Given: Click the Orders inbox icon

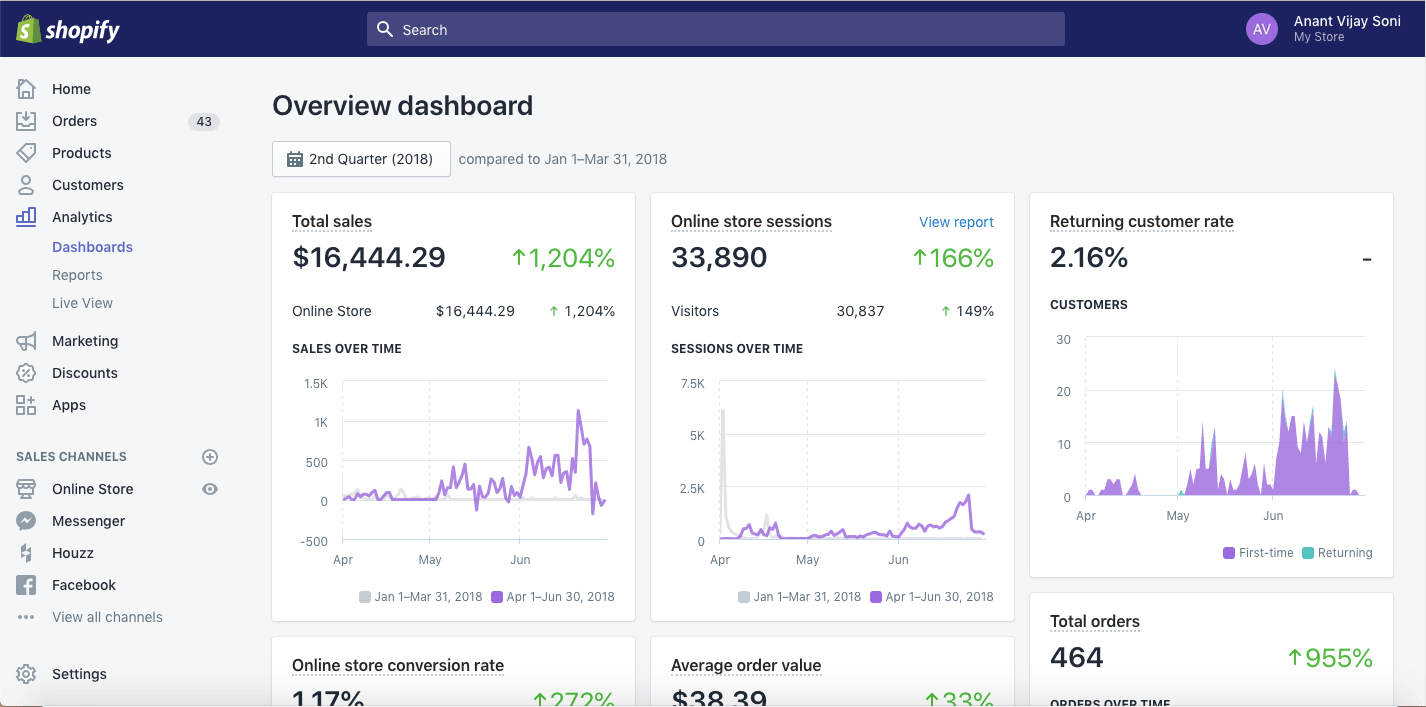Looking at the screenshot, I should pos(26,121).
